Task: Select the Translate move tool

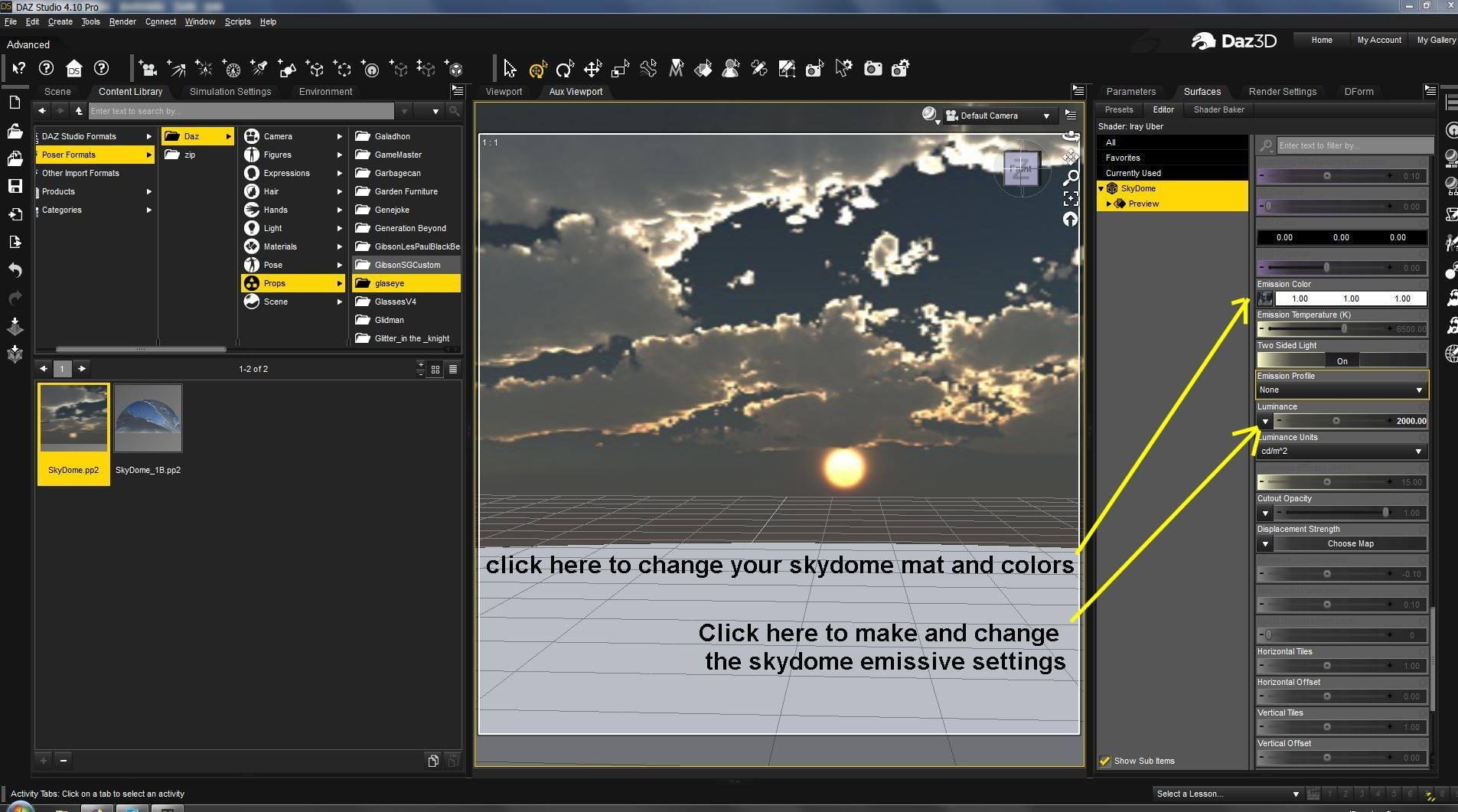Action: (592, 69)
